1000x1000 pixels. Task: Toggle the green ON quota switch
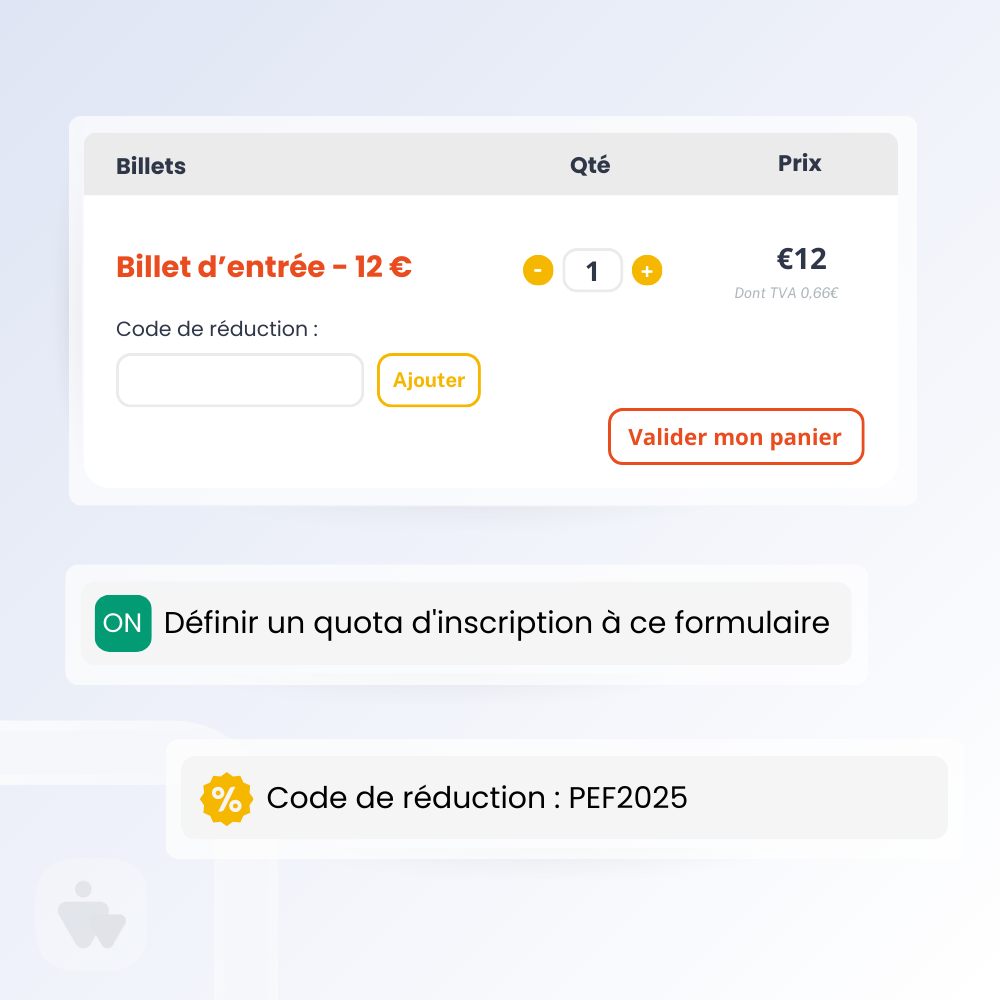123,623
